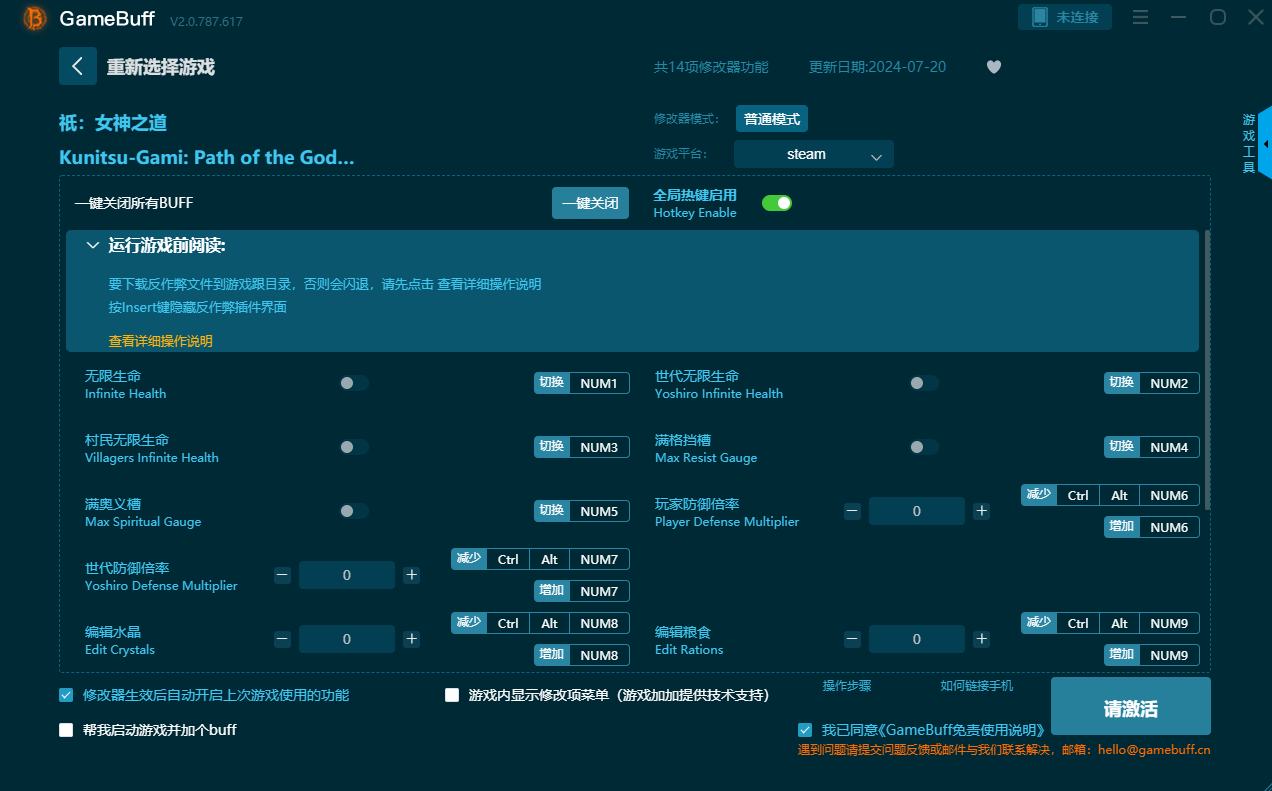Click minus for Yoshiro Defense Multiplier
Screen dimensions: 1272x791
coord(282,575)
